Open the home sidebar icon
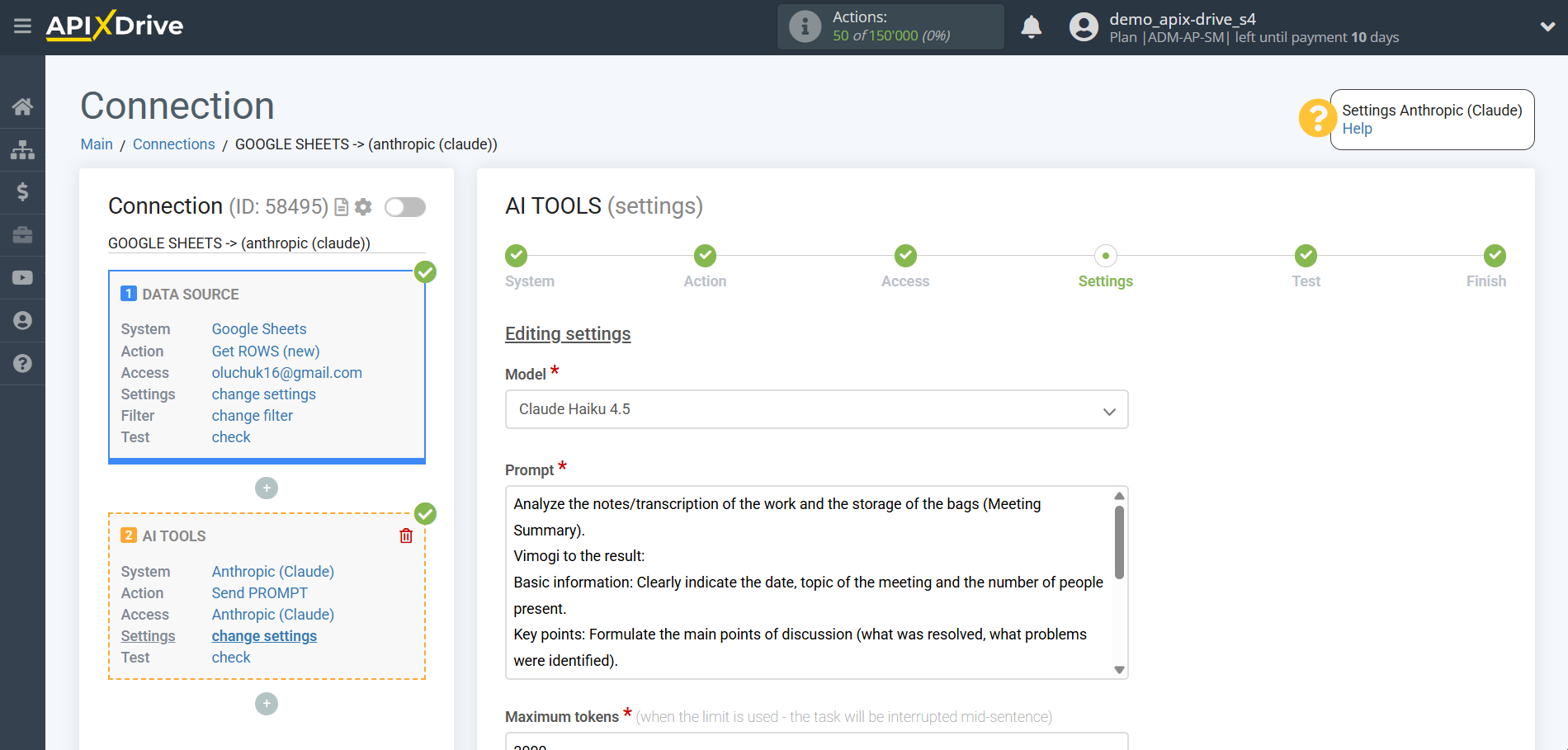This screenshot has height=750, width=1568. click(22, 106)
